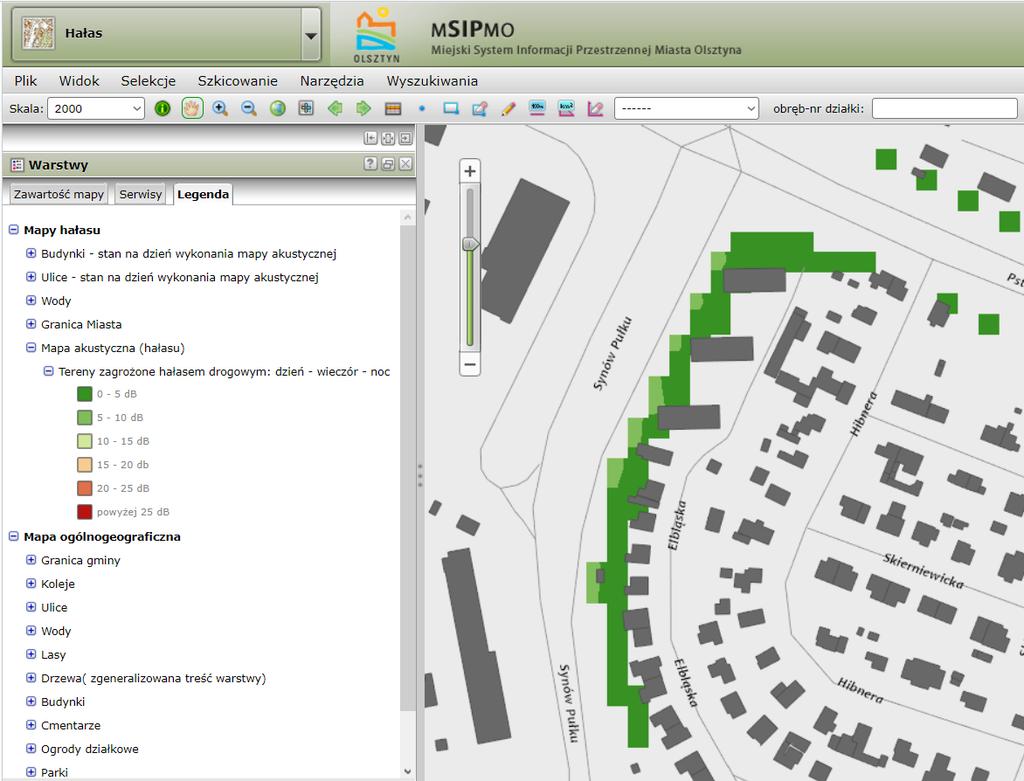Image resolution: width=1024 pixels, height=781 pixels.
Task: Expand the Drzewa layer node
Action: click(31, 678)
